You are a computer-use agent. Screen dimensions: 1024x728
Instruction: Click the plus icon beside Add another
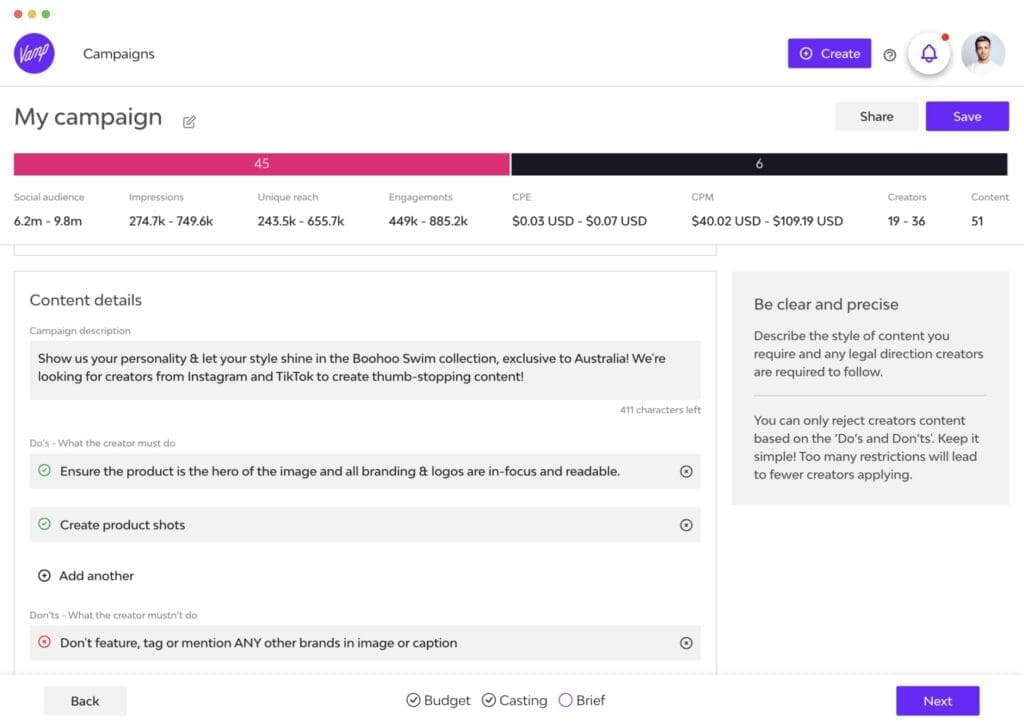click(x=44, y=576)
